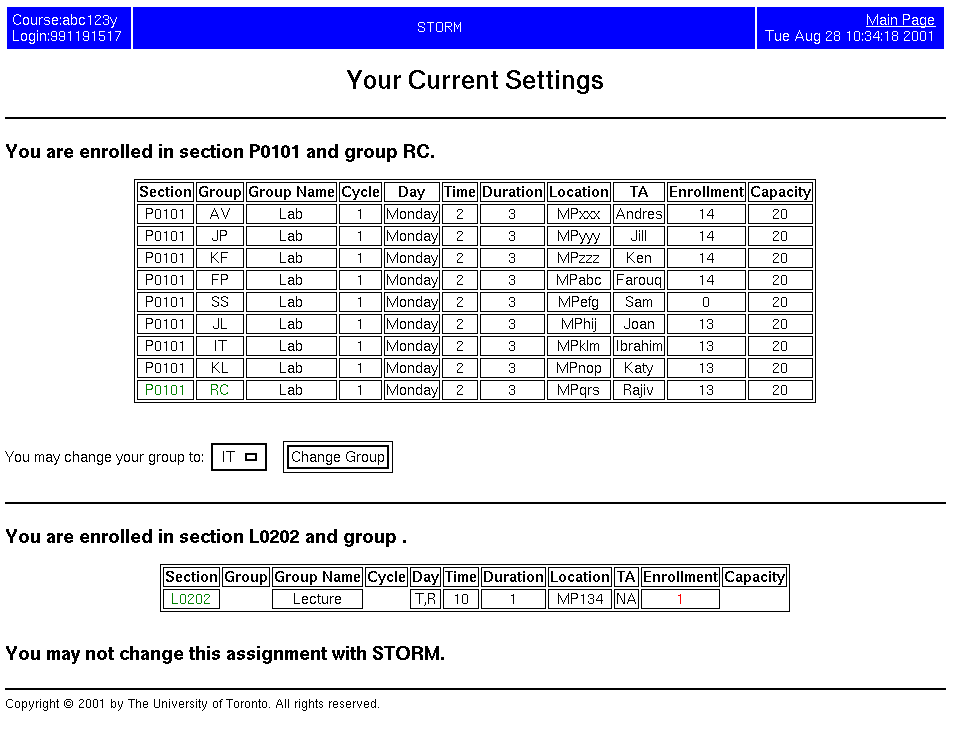The width and height of the screenshot is (963, 737).
Task: Select the green RC group entry
Action: point(219,389)
